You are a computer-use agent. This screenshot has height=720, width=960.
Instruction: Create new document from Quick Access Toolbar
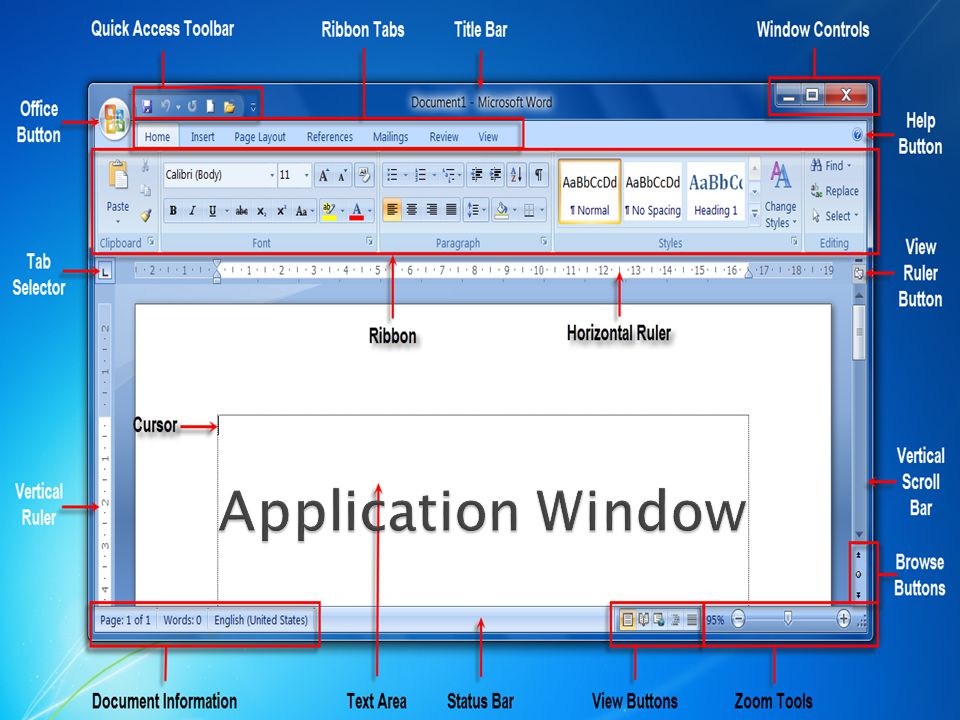(210, 107)
